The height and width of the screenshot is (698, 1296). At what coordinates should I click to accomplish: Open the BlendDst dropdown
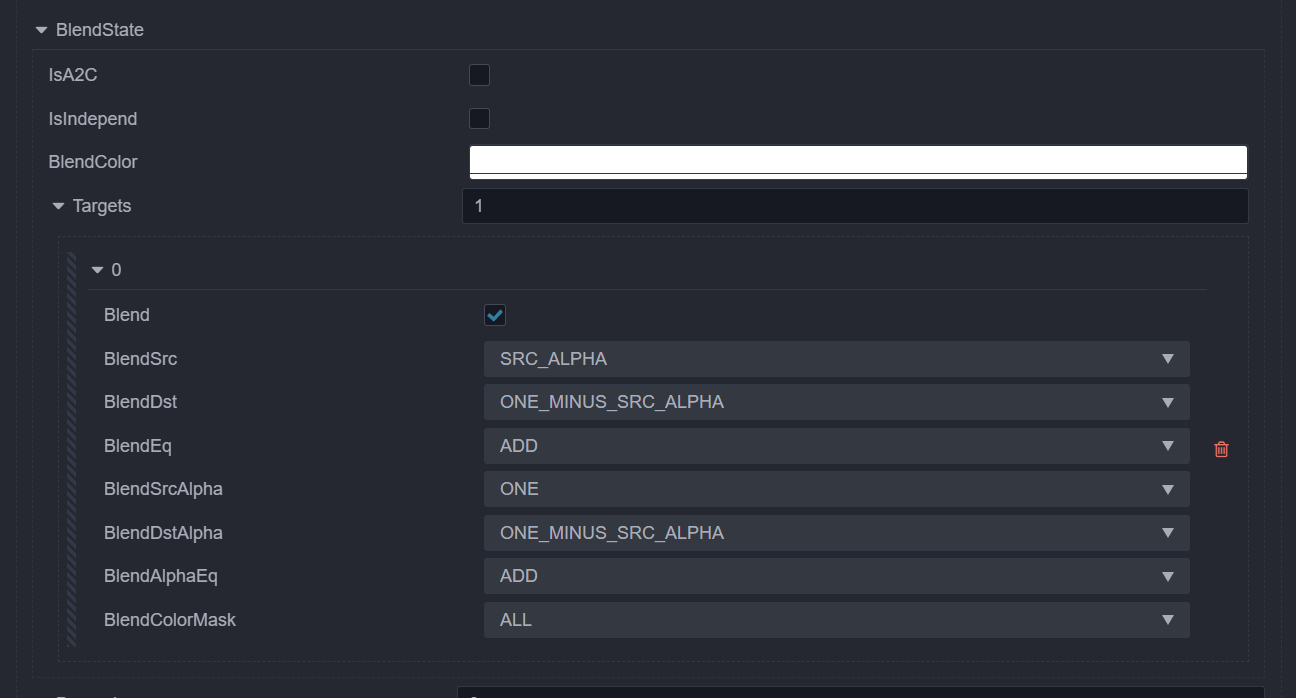pos(836,402)
